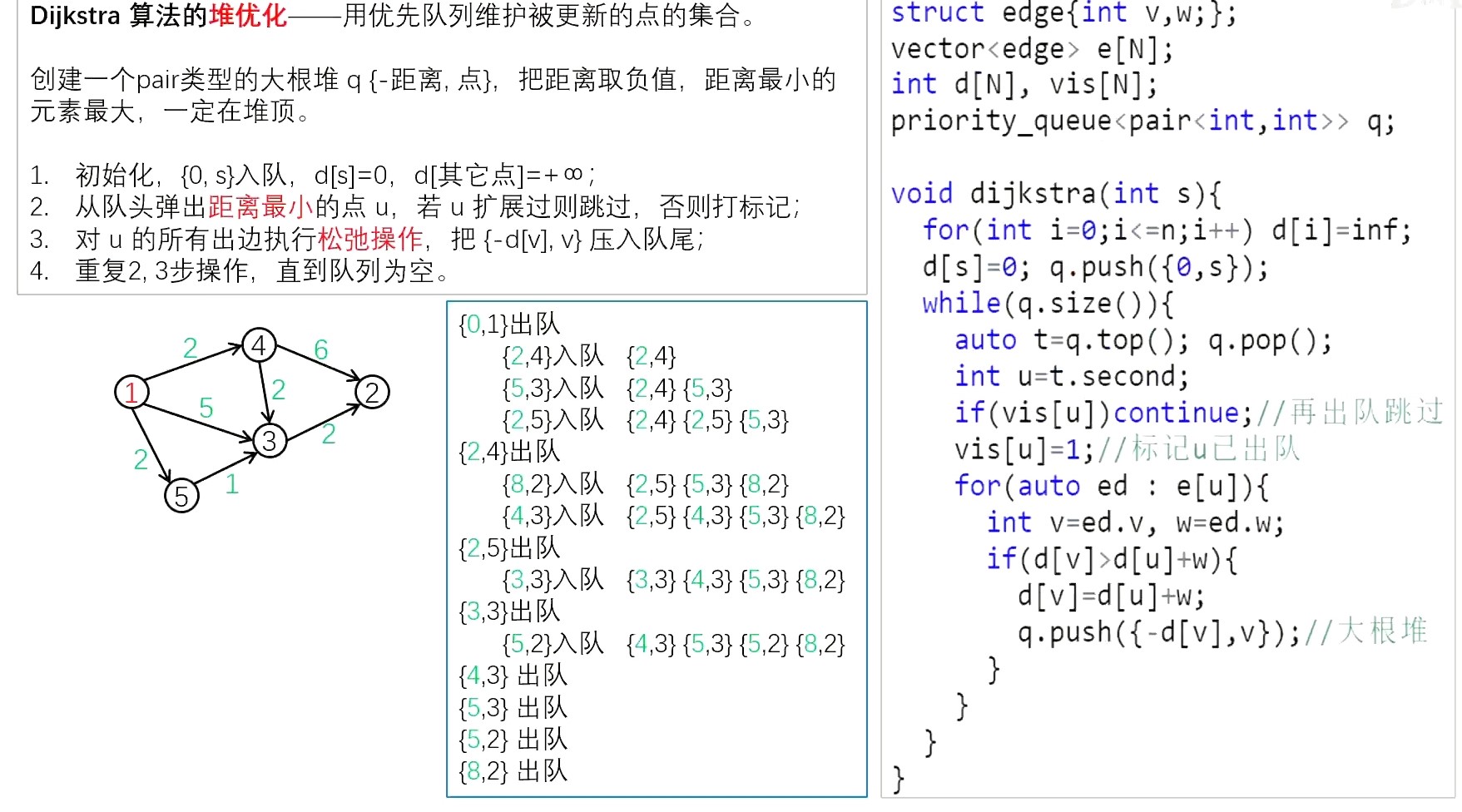The image size is (1462, 812).
Task: Click trace line {8,2} 出队
Action: pyautogui.click(x=513, y=771)
